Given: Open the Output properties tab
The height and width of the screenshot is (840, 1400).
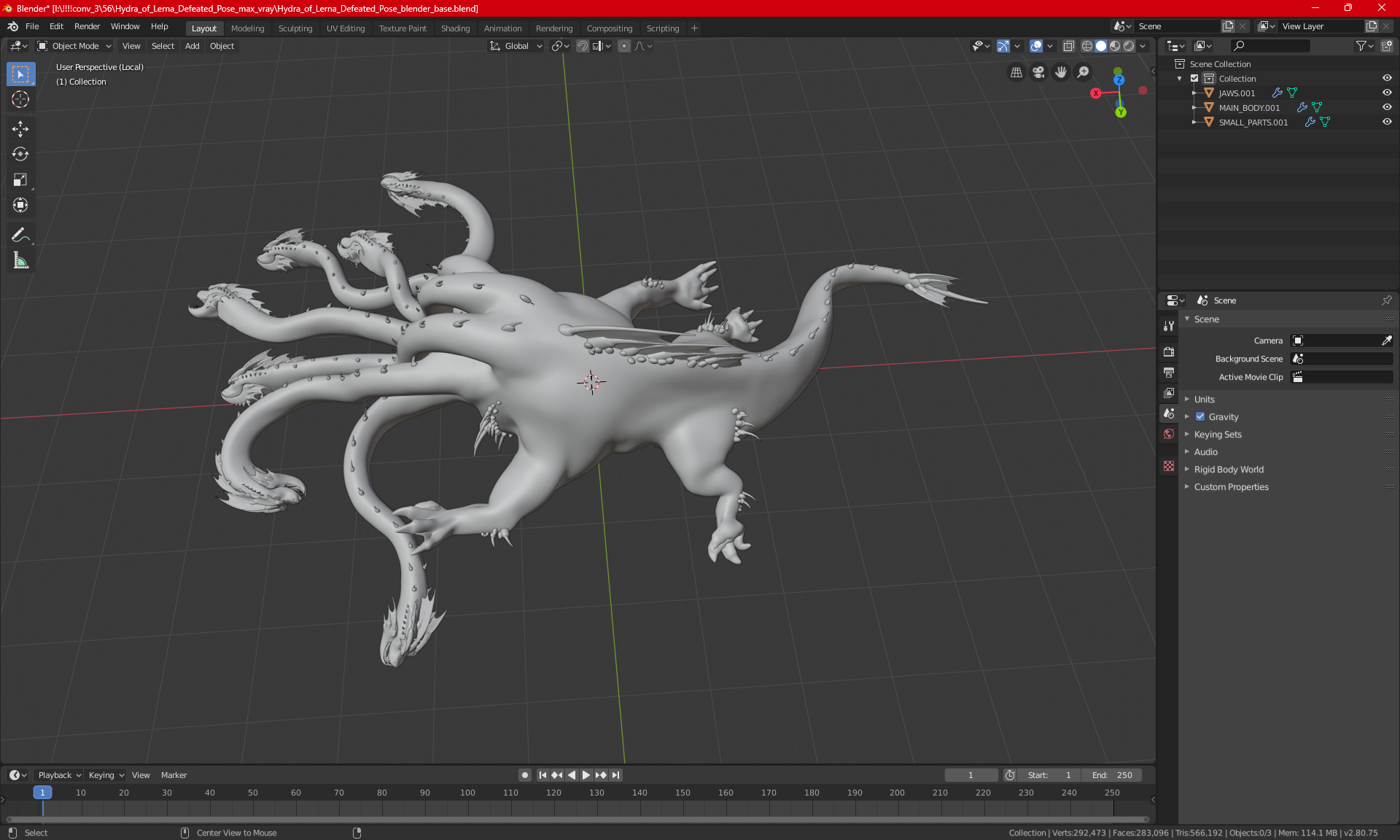Looking at the screenshot, I should point(1169,373).
